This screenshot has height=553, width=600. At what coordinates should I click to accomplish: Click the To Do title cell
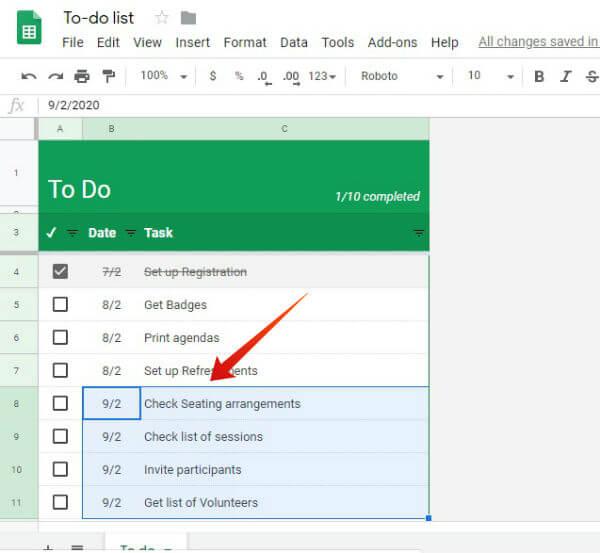pos(80,189)
